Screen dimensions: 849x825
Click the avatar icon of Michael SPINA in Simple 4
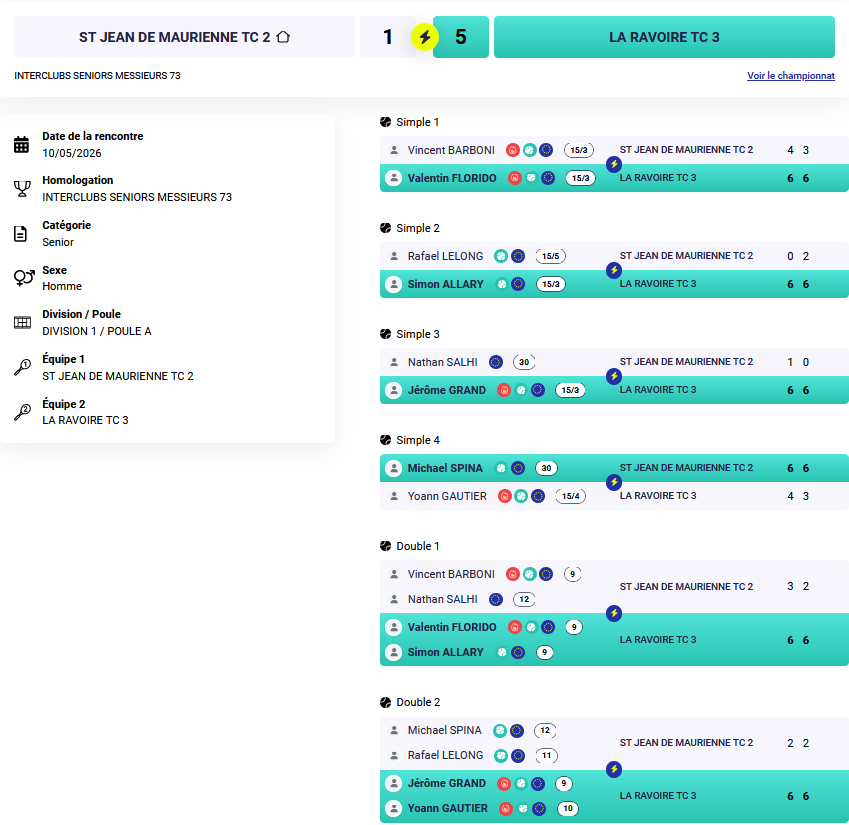tap(394, 468)
